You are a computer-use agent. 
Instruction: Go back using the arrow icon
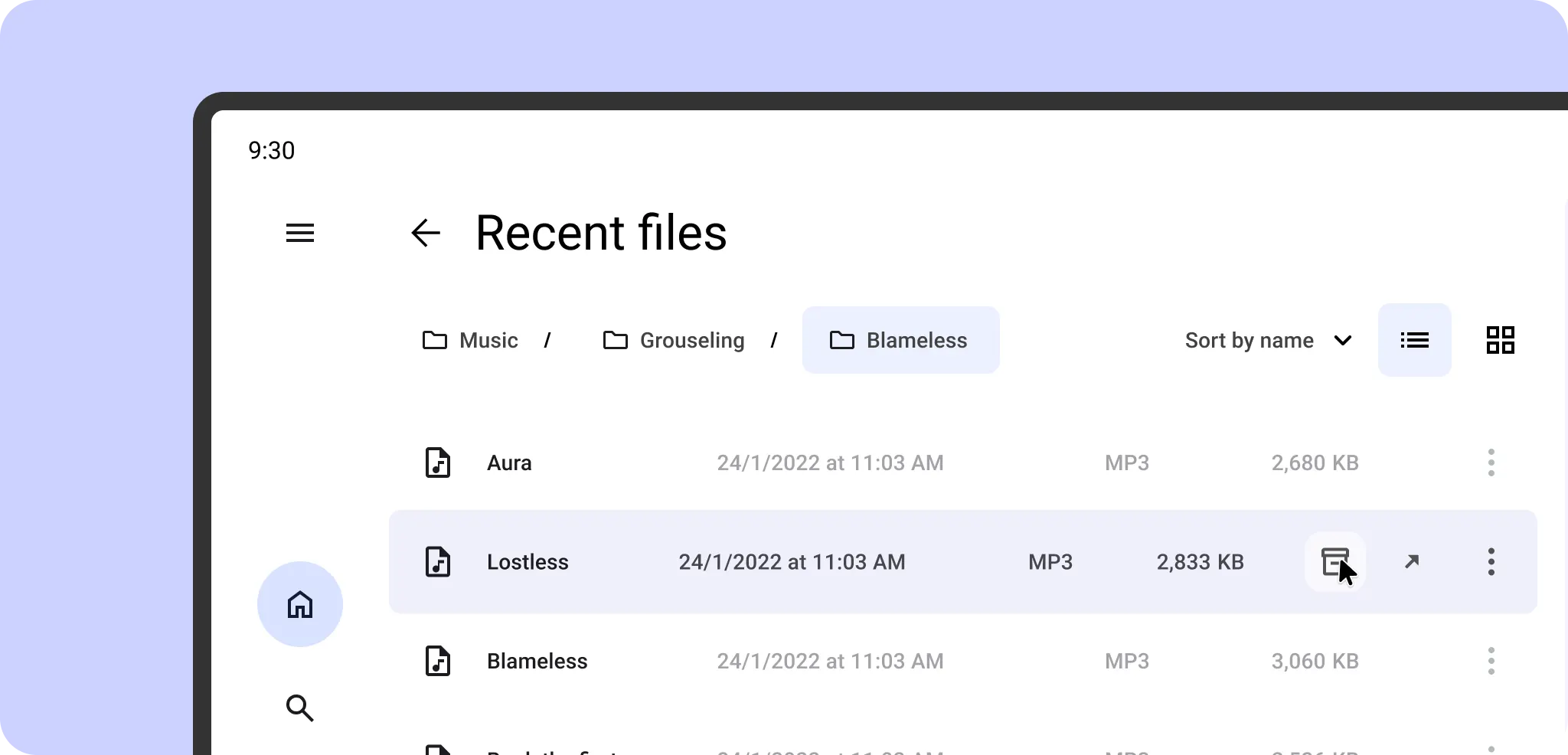pyautogui.click(x=426, y=233)
